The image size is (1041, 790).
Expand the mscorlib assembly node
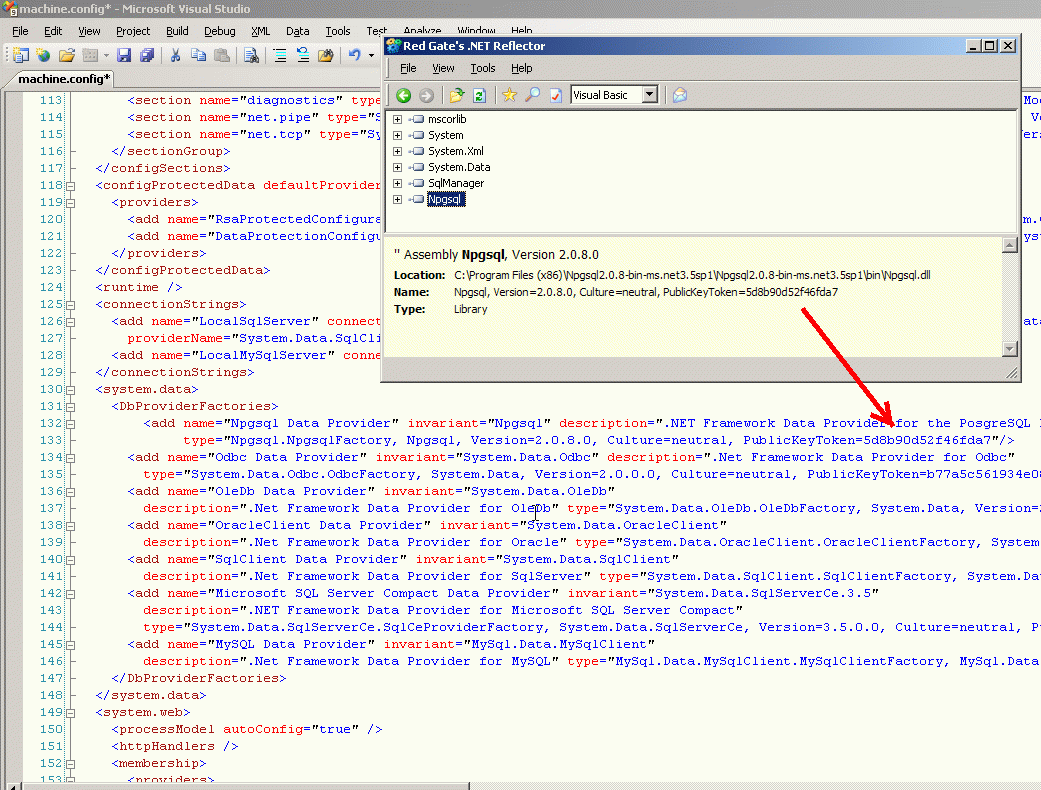coord(398,119)
